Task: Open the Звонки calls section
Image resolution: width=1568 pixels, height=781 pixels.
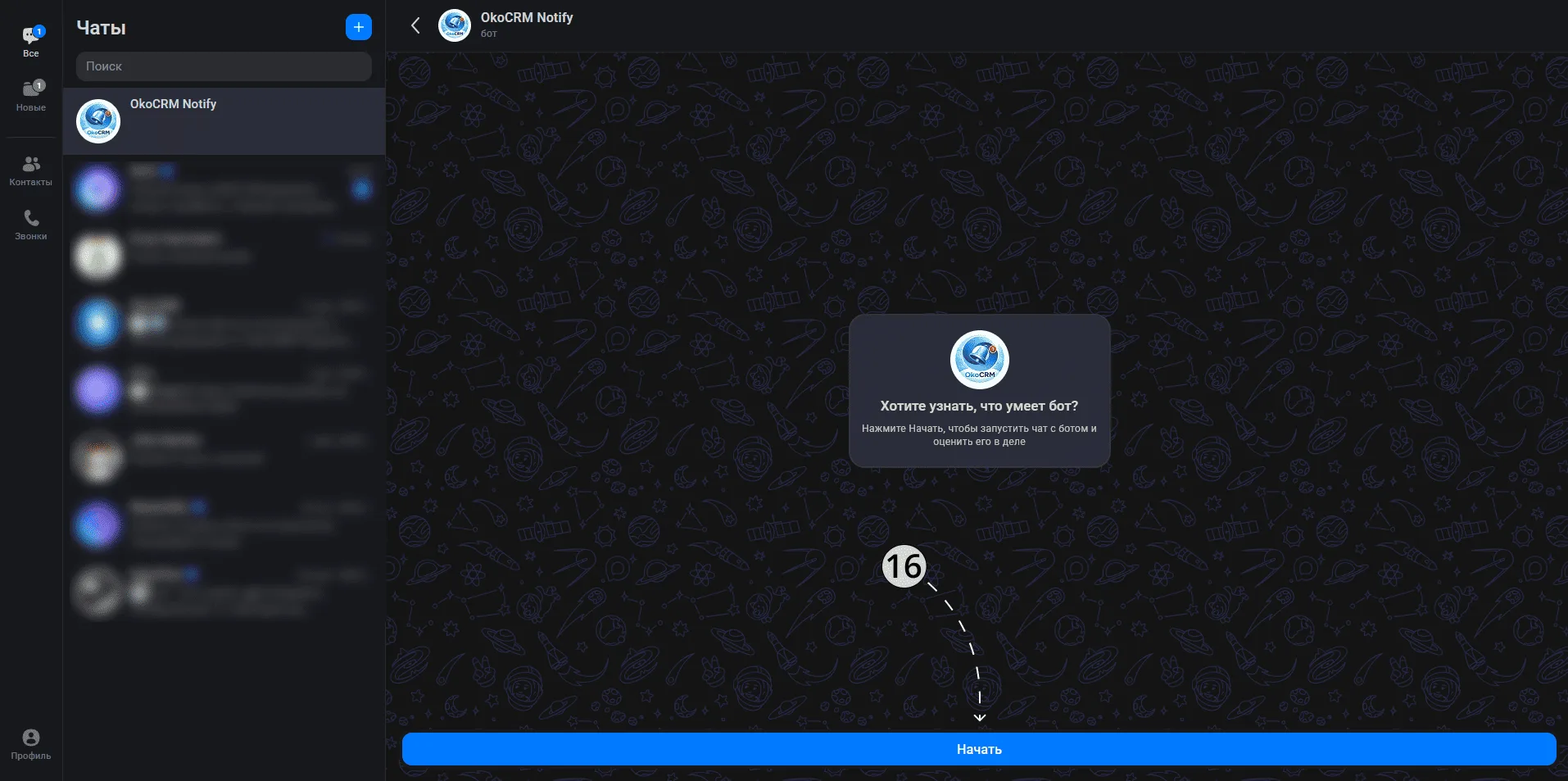Action: click(31, 225)
